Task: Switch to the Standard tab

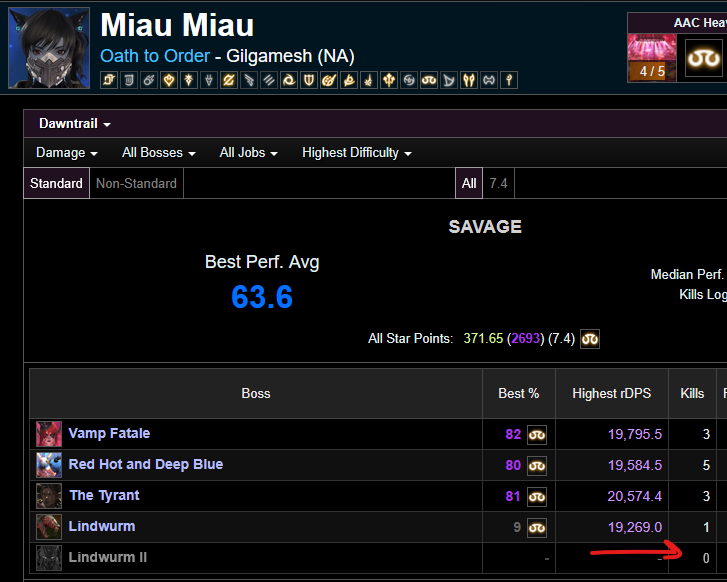Action: click(57, 183)
